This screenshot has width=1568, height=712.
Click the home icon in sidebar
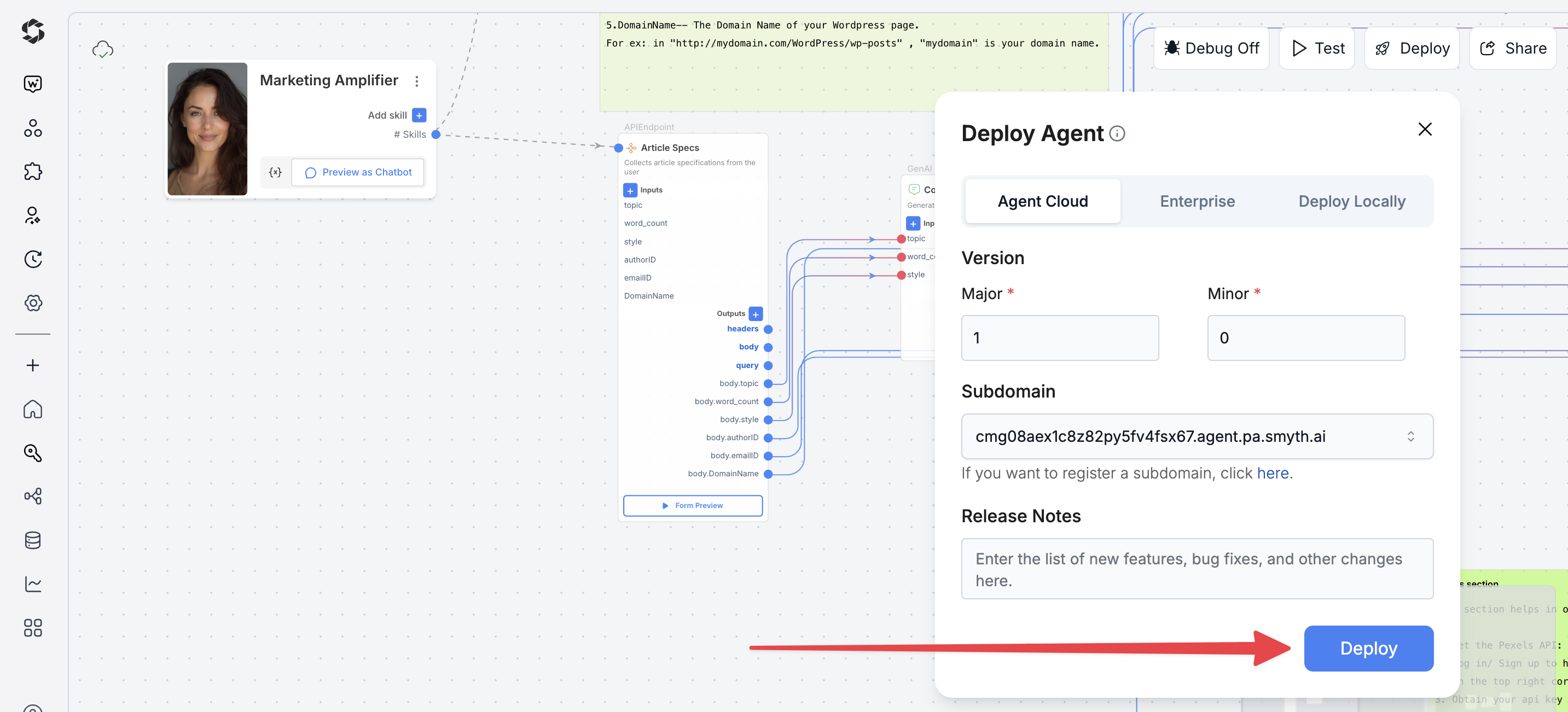point(33,409)
